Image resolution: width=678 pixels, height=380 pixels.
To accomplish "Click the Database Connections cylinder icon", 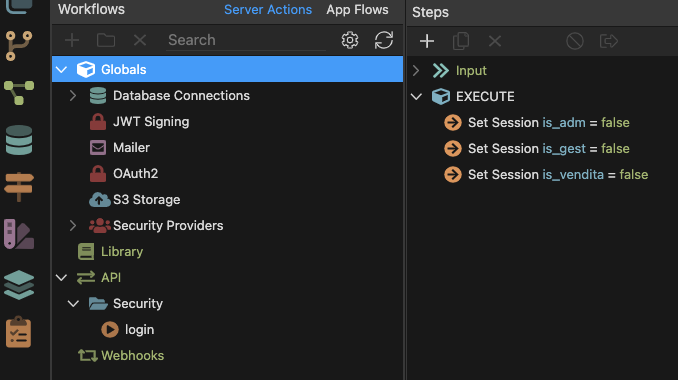I will 98,96.
